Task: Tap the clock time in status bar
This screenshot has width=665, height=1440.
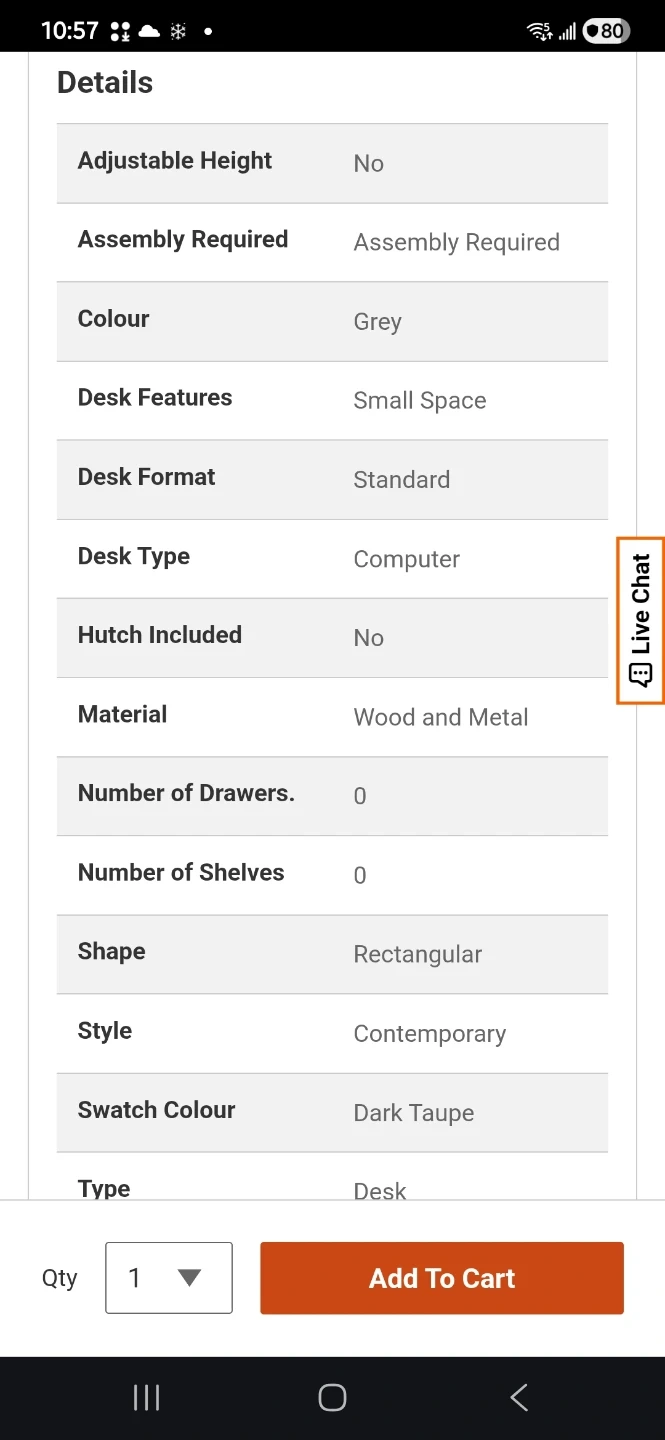Action: click(70, 31)
